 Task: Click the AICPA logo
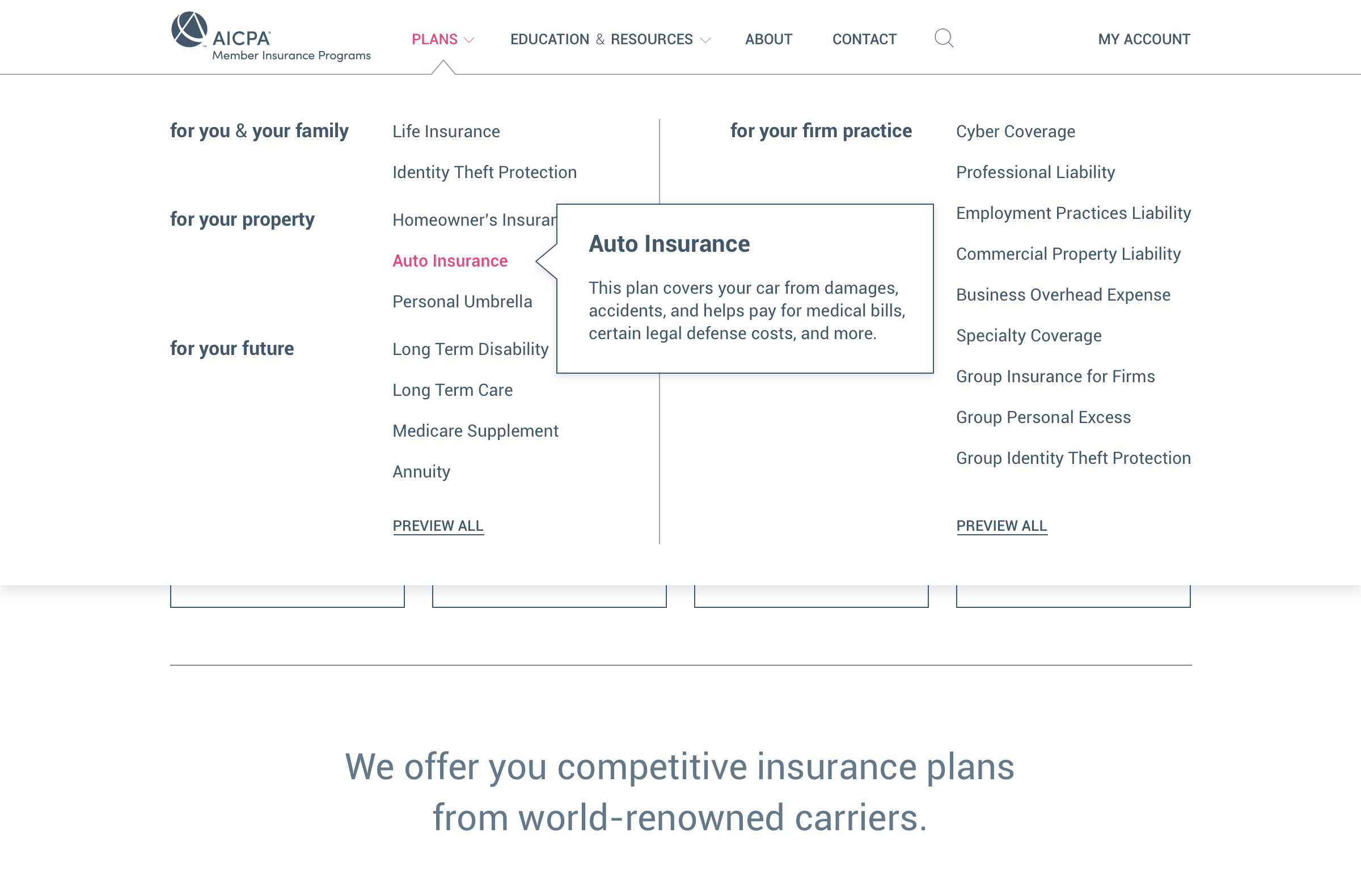pyautogui.click(x=270, y=37)
